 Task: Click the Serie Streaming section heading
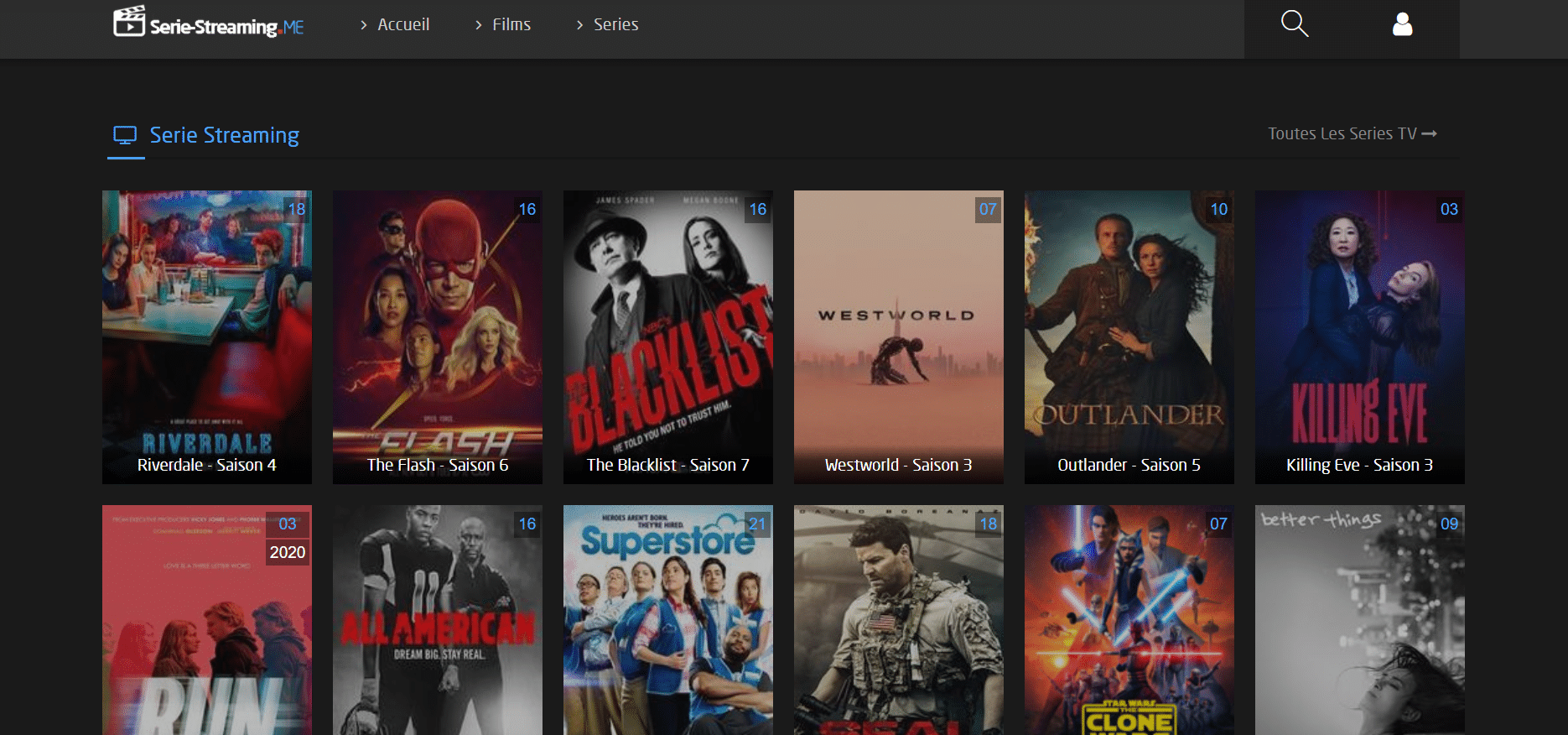pos(224,135)
